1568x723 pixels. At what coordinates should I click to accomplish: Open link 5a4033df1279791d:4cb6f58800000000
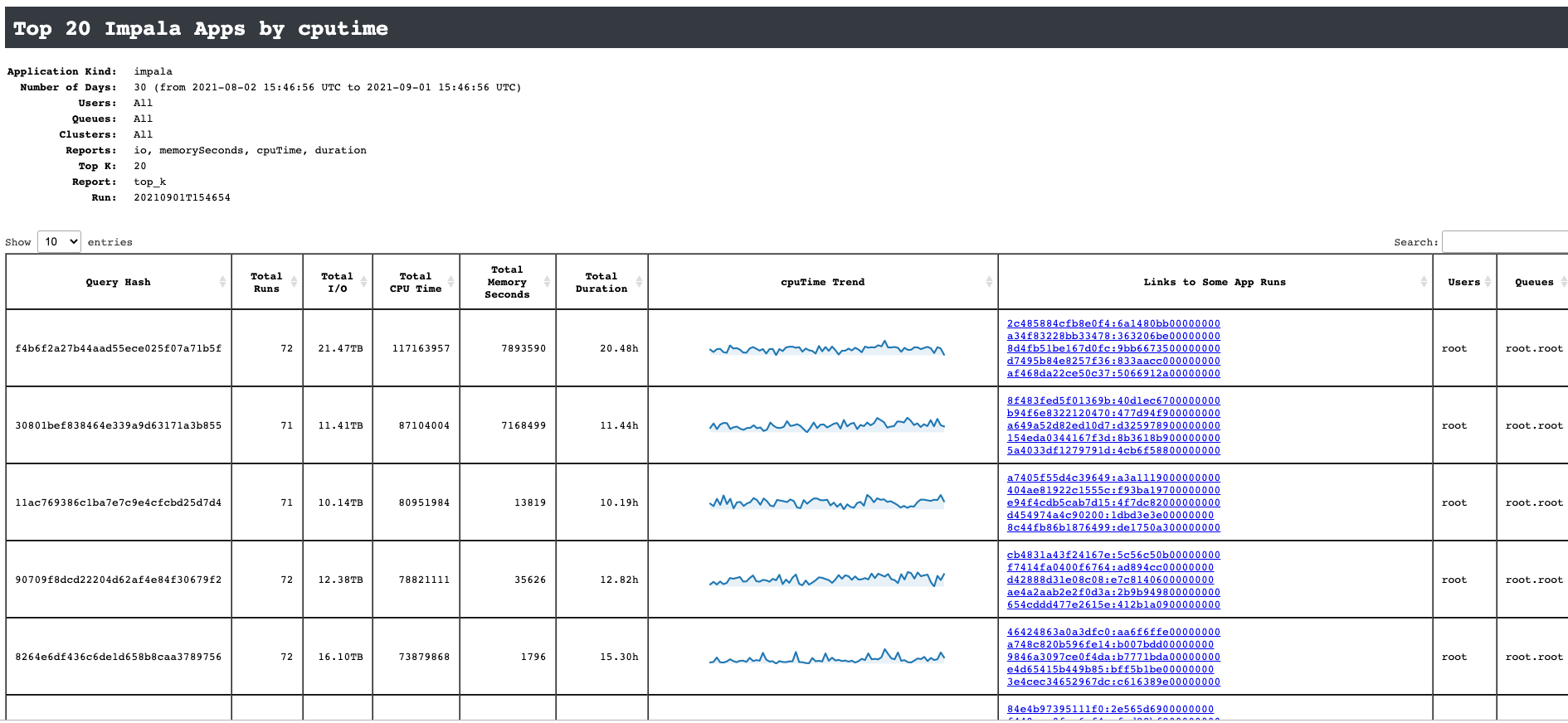(x=1113, y=450)
